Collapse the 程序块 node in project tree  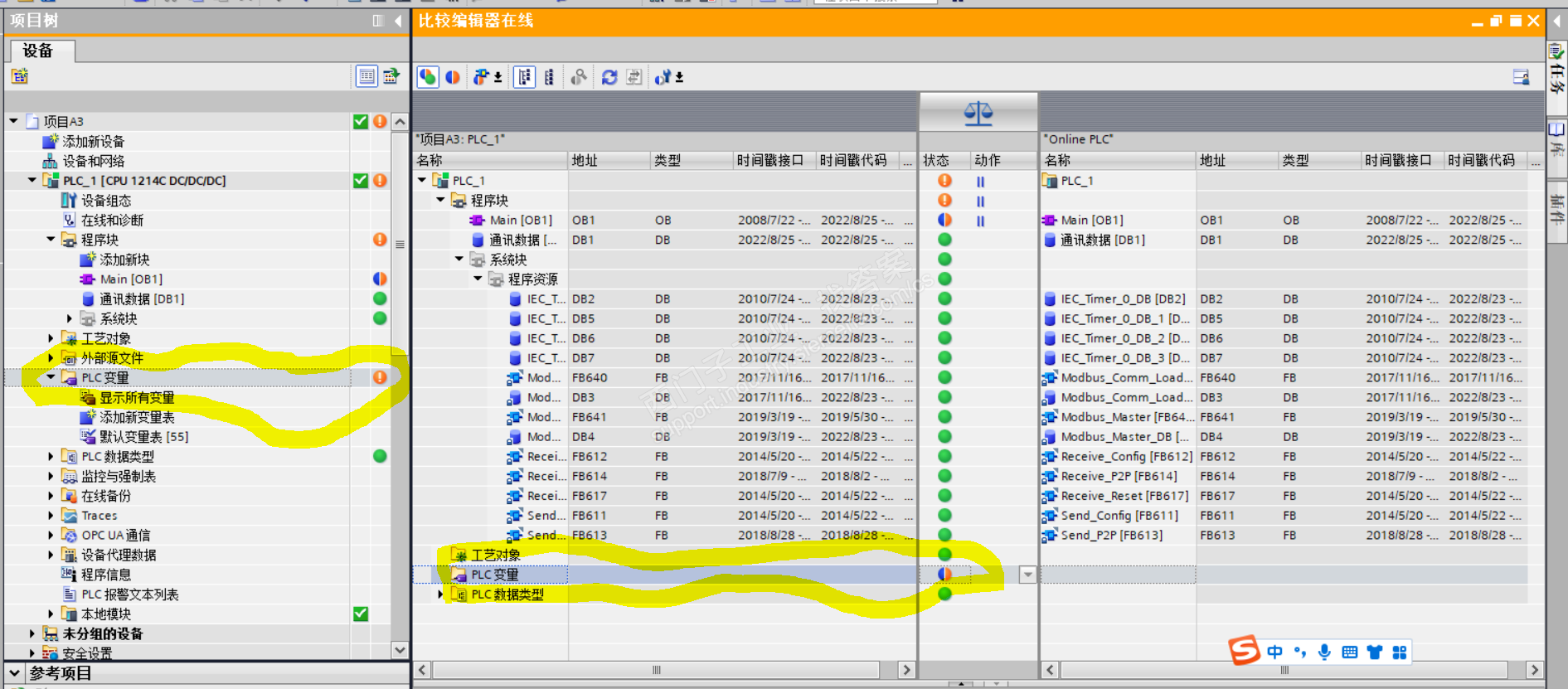coord(51,240)
